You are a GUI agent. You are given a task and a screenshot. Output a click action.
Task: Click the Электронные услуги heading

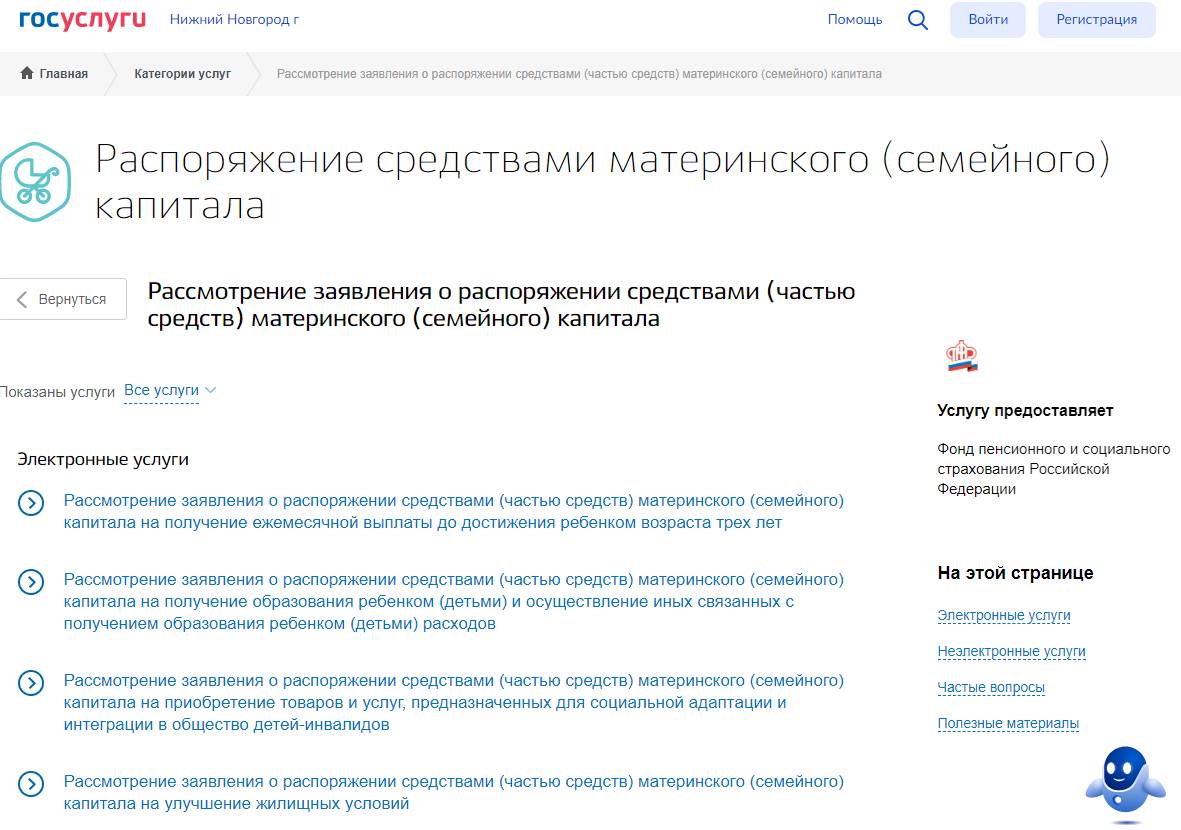point(103,459)
